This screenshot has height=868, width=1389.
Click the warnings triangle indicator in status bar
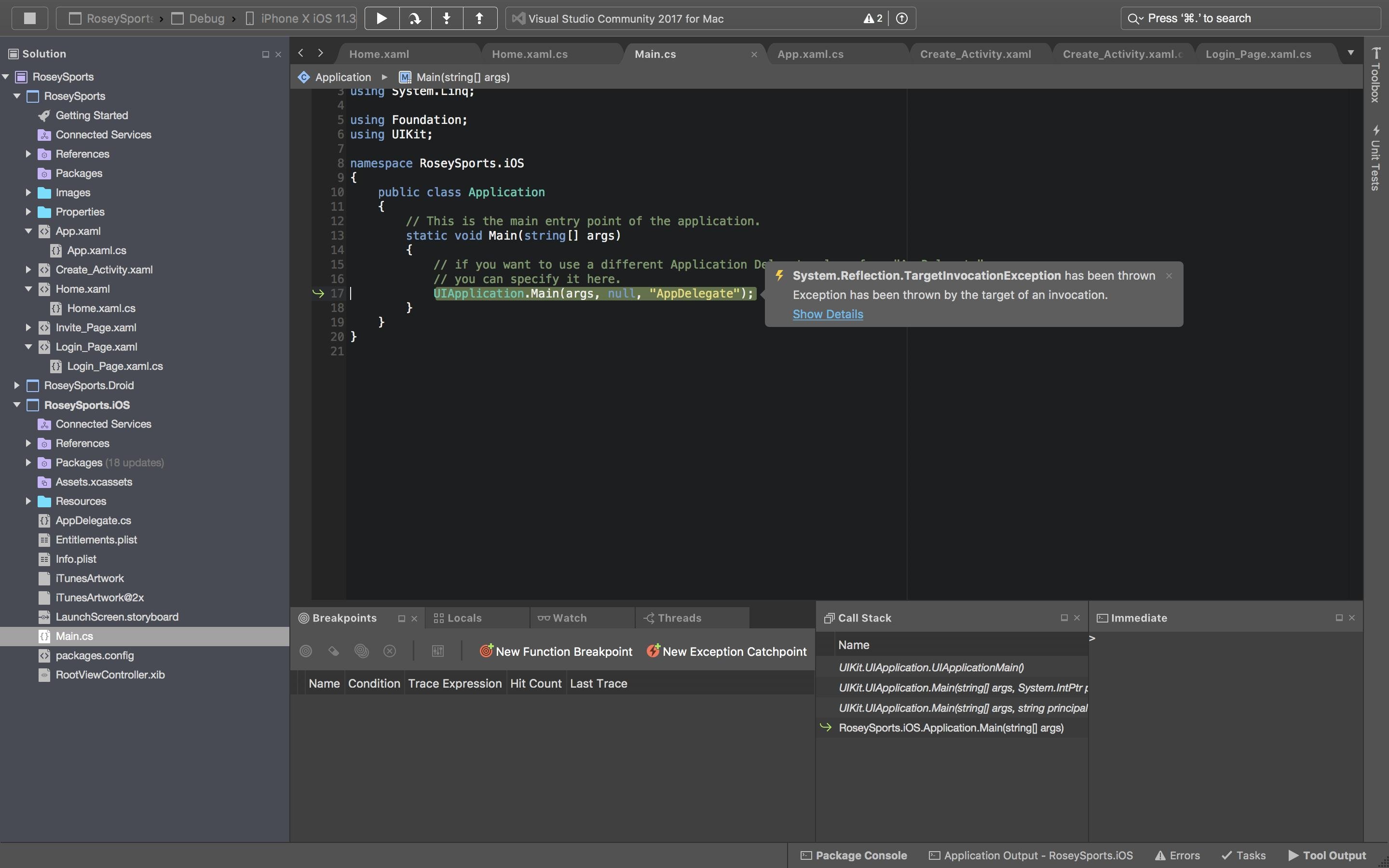click(x=872, y=18)
